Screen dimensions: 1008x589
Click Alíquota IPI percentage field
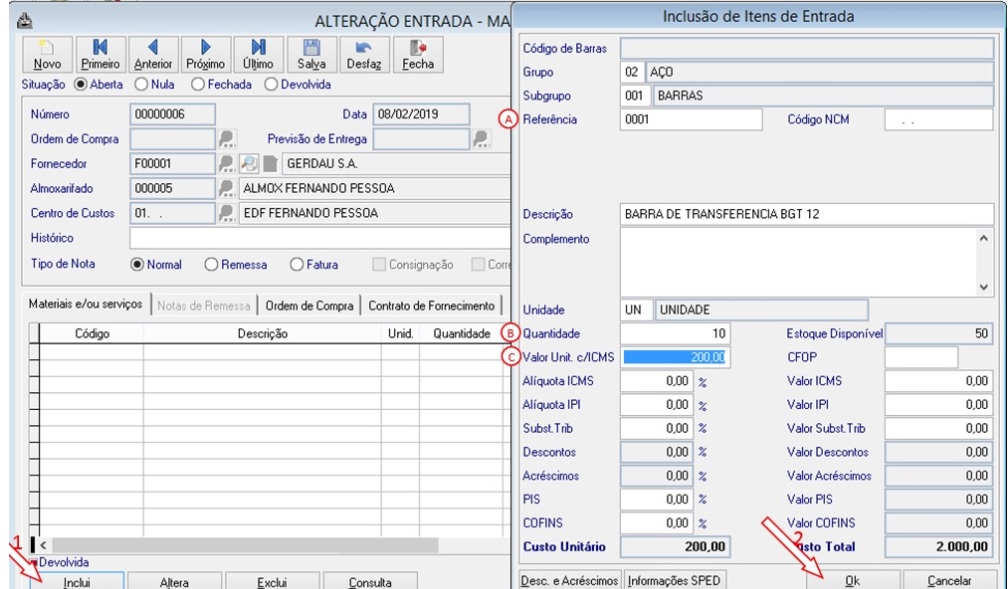click(656, 404)
